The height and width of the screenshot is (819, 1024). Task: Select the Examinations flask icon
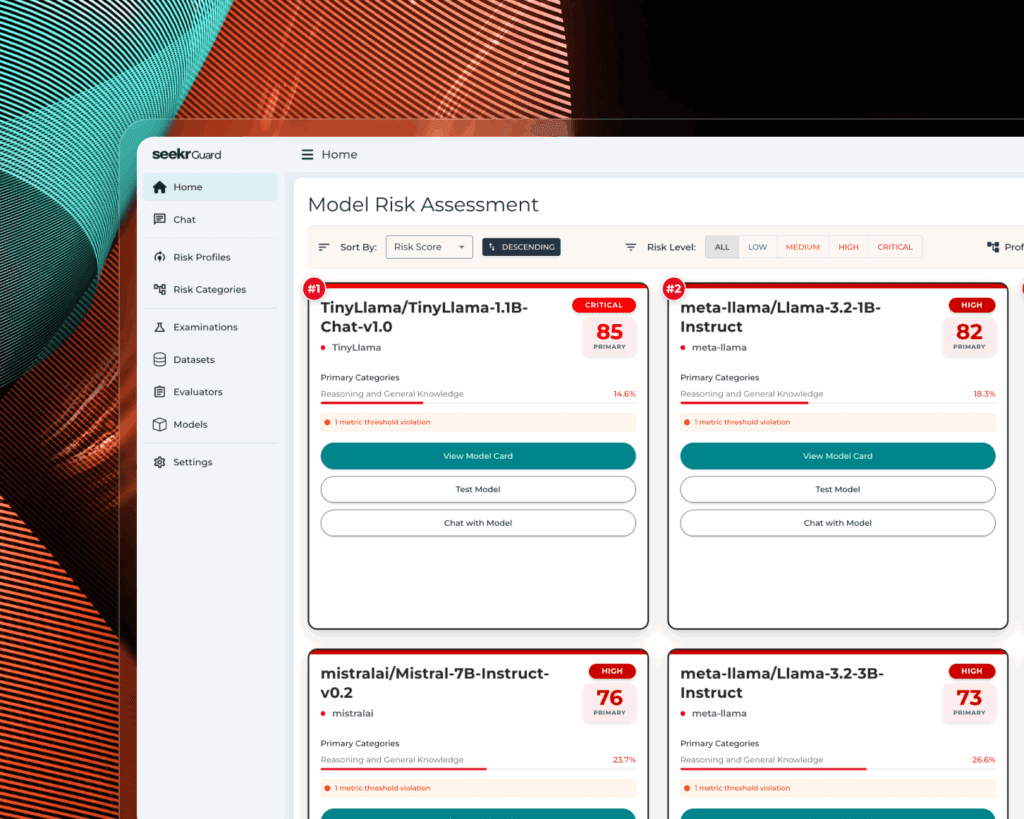tap(161, 326)
